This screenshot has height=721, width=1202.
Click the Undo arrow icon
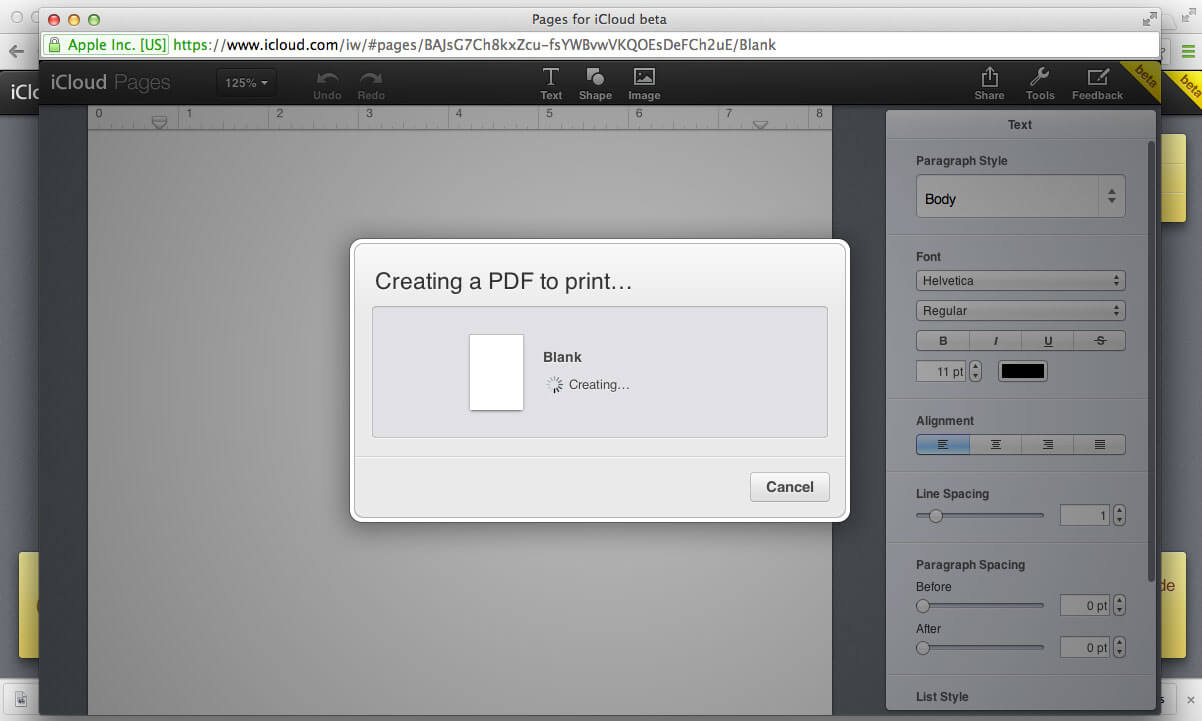click(x=327, y=79)
